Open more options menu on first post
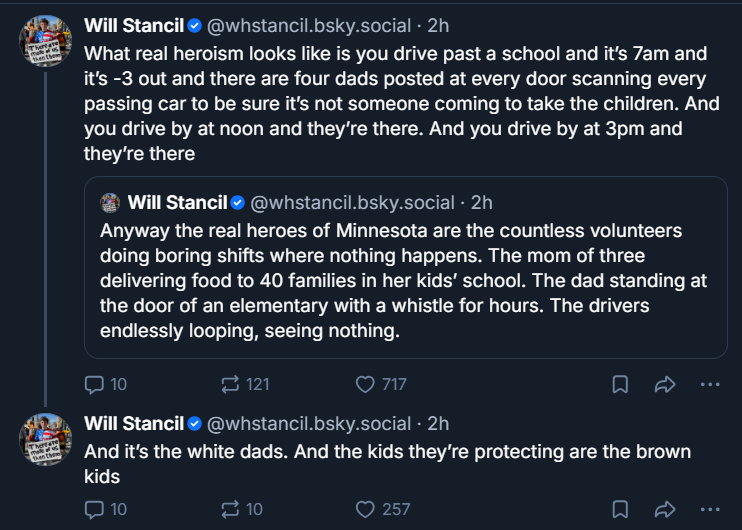 [709, 384]
